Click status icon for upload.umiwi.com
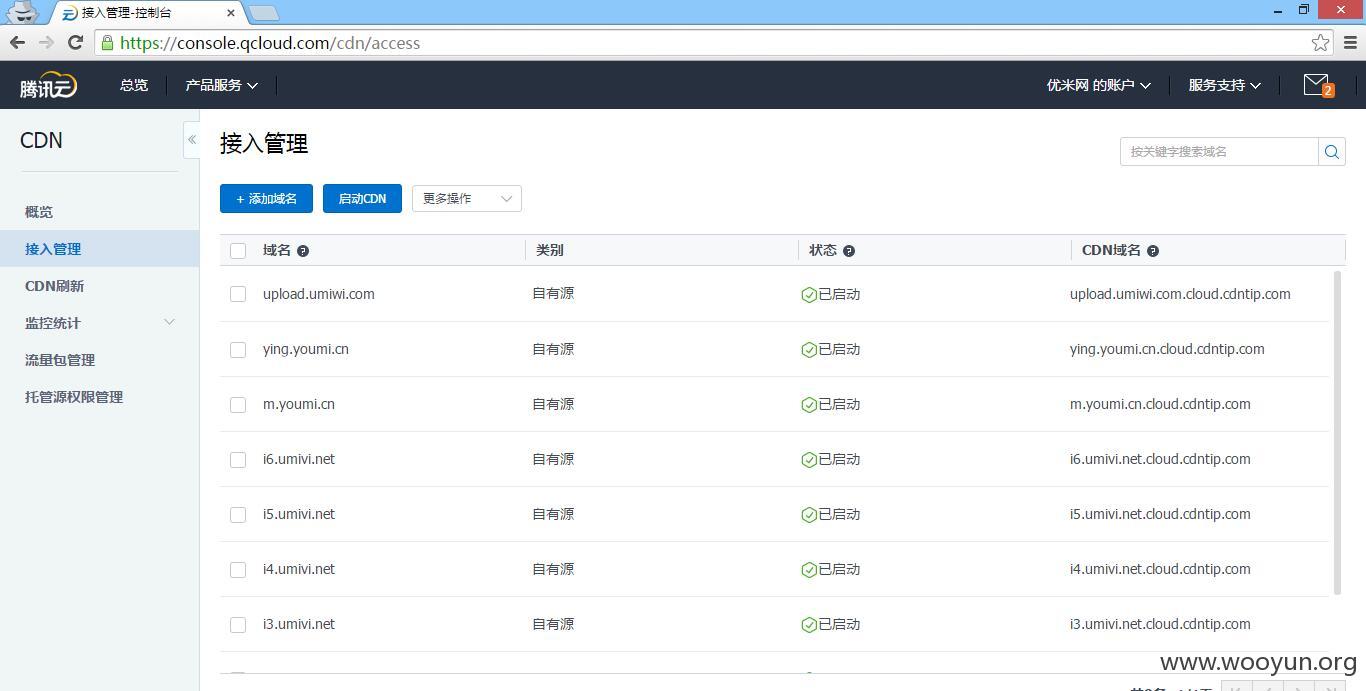The image size is (1366, 691). point(809,295)
